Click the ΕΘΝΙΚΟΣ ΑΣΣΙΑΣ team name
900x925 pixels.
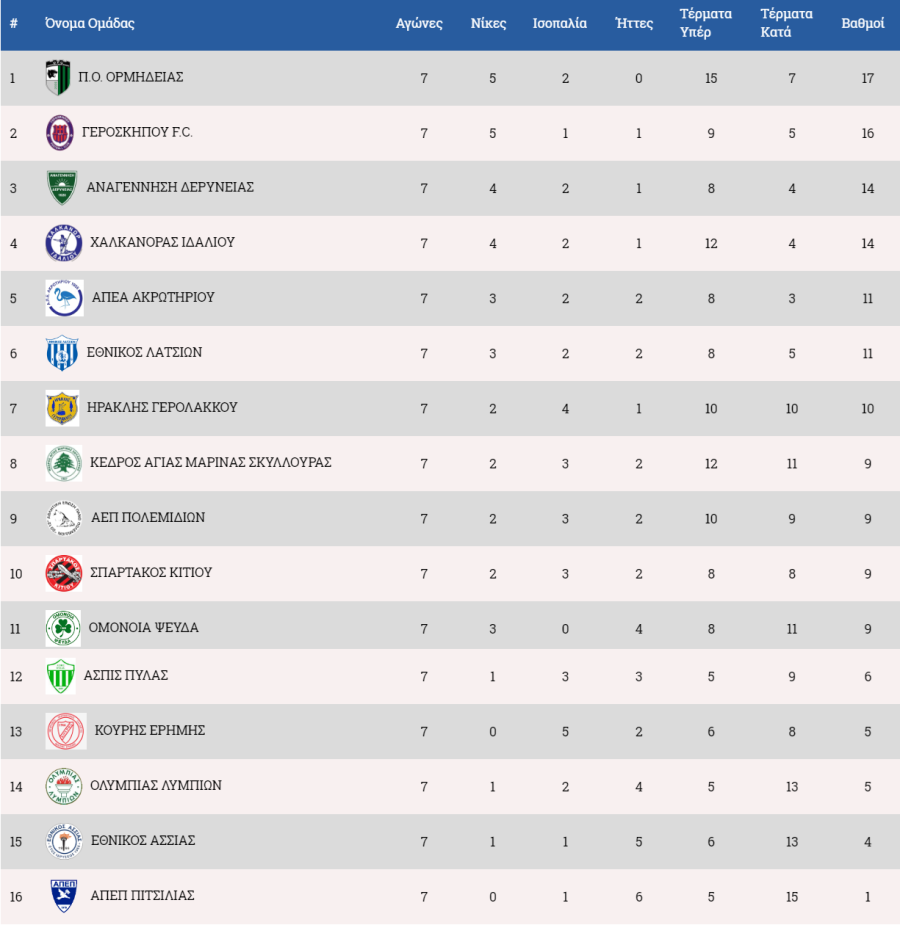(x=143, y=840)
